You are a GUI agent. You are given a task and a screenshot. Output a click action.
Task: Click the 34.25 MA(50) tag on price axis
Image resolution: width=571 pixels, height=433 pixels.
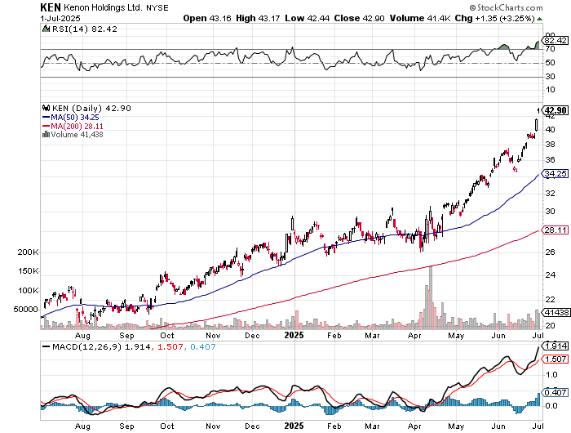tap(556, 174)
